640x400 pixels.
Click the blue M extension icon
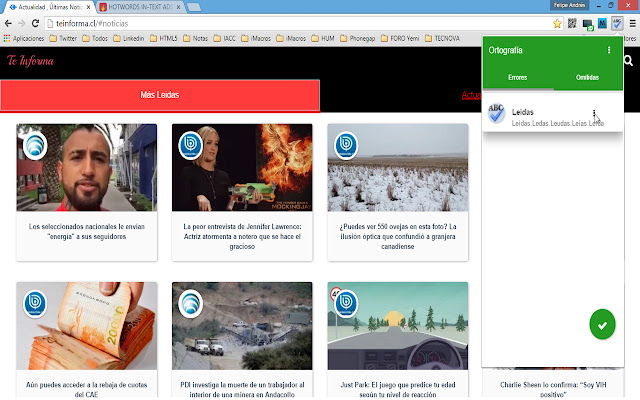click(x=602, y=24)
